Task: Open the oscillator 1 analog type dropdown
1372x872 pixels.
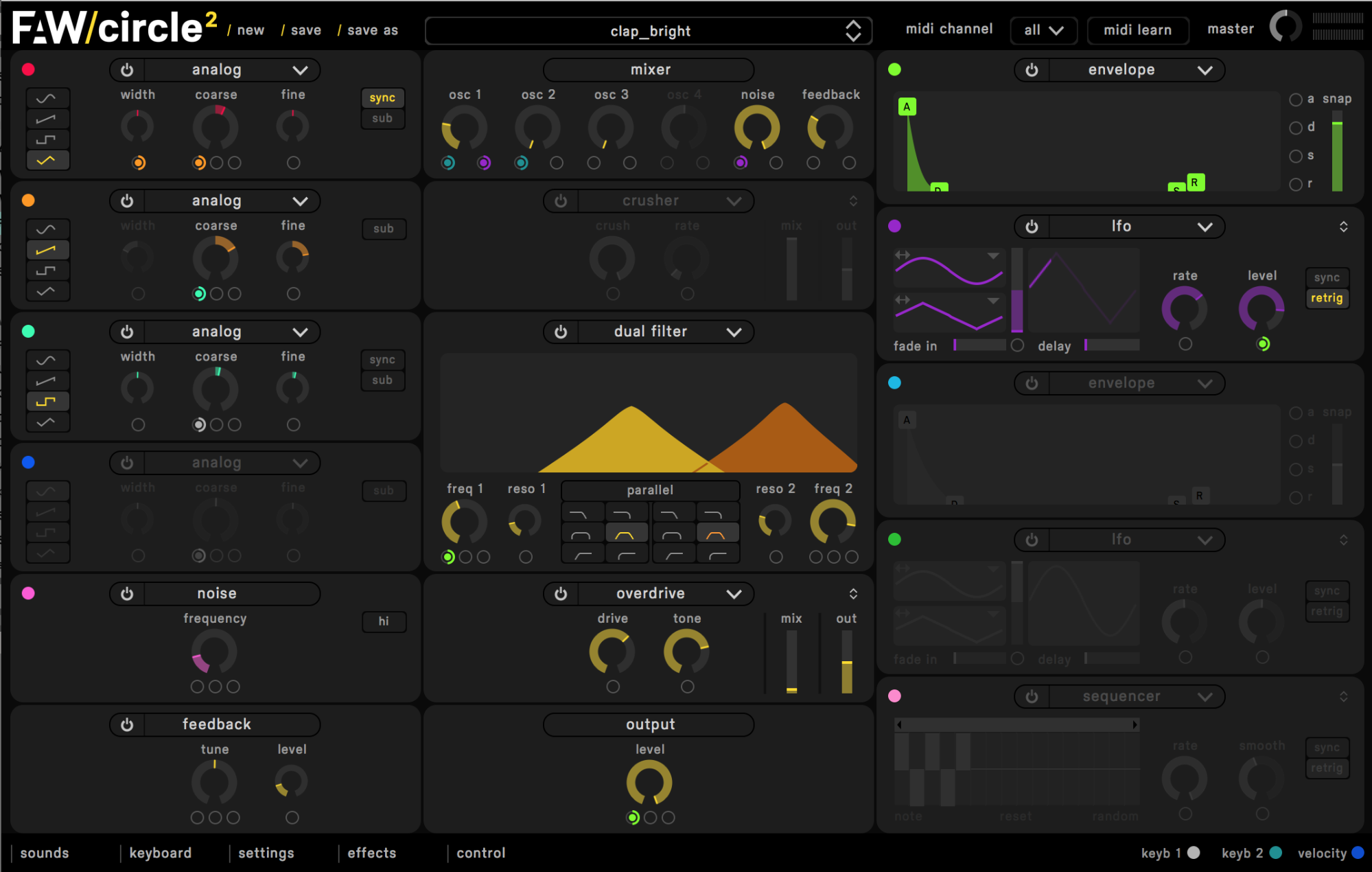Action: click(x=232, y=70)
